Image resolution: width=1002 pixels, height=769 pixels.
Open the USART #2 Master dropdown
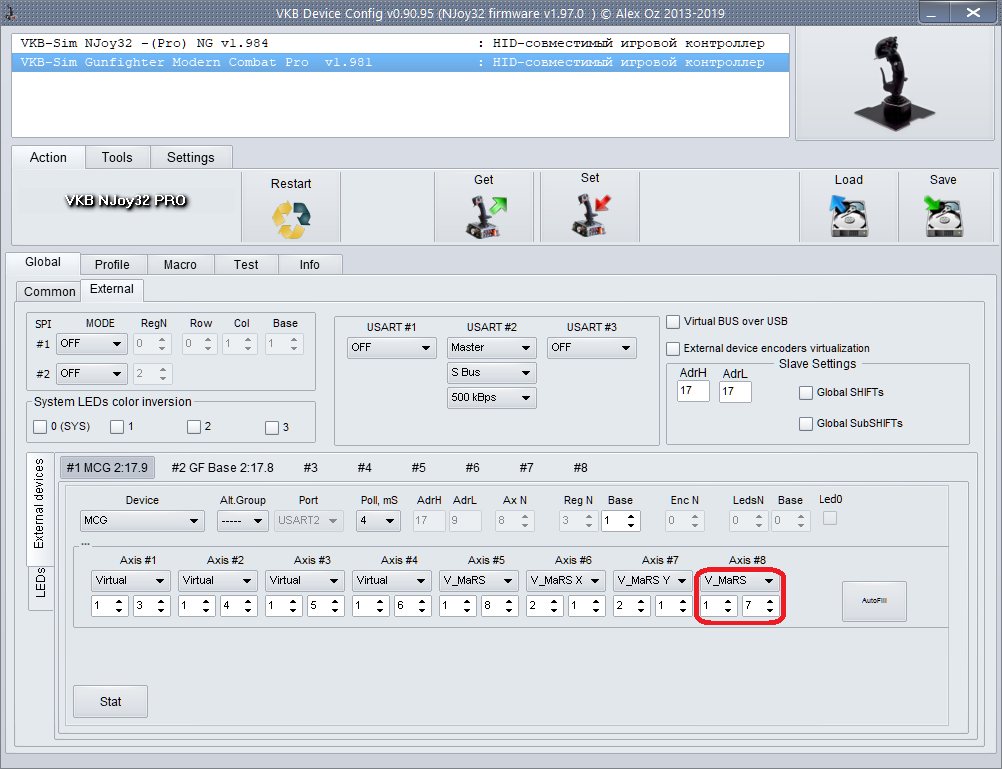click(491, 348)
